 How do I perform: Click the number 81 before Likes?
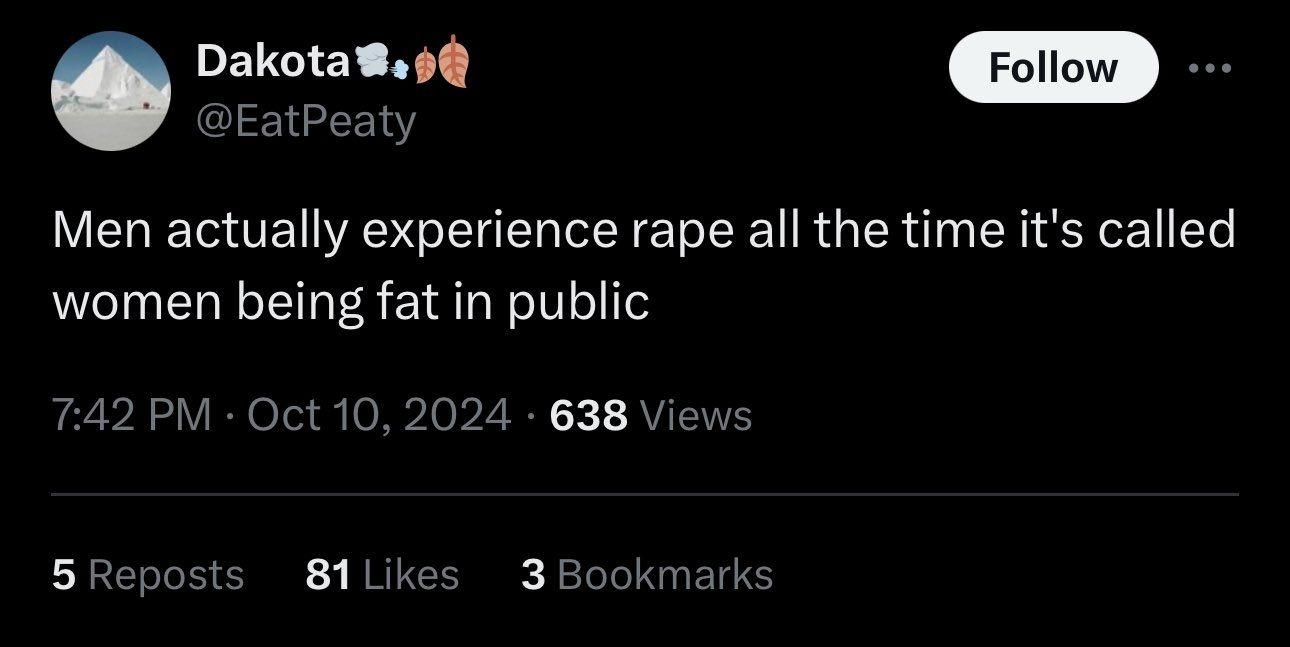330,575
